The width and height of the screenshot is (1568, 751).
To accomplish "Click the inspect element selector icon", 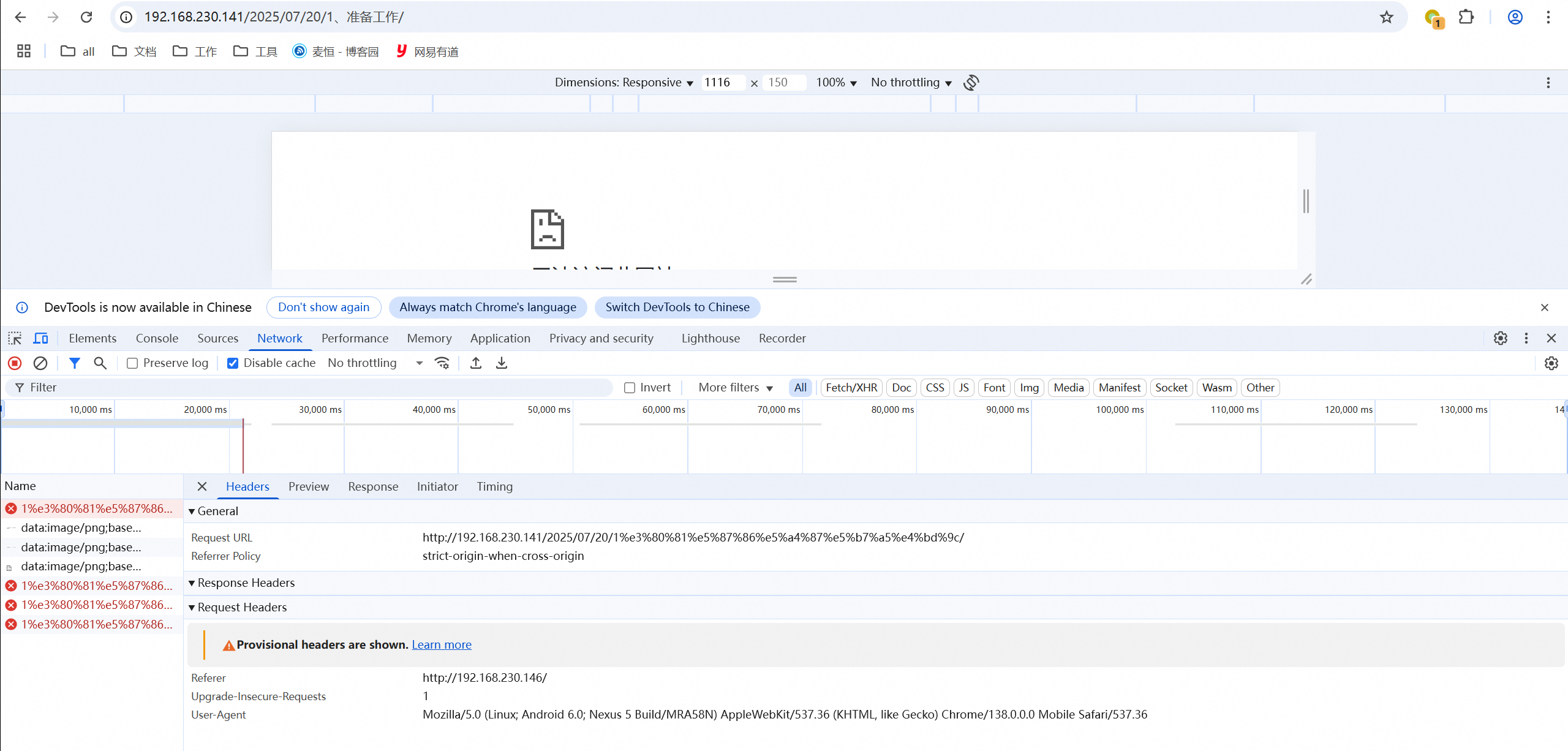I will click(15, 338).
